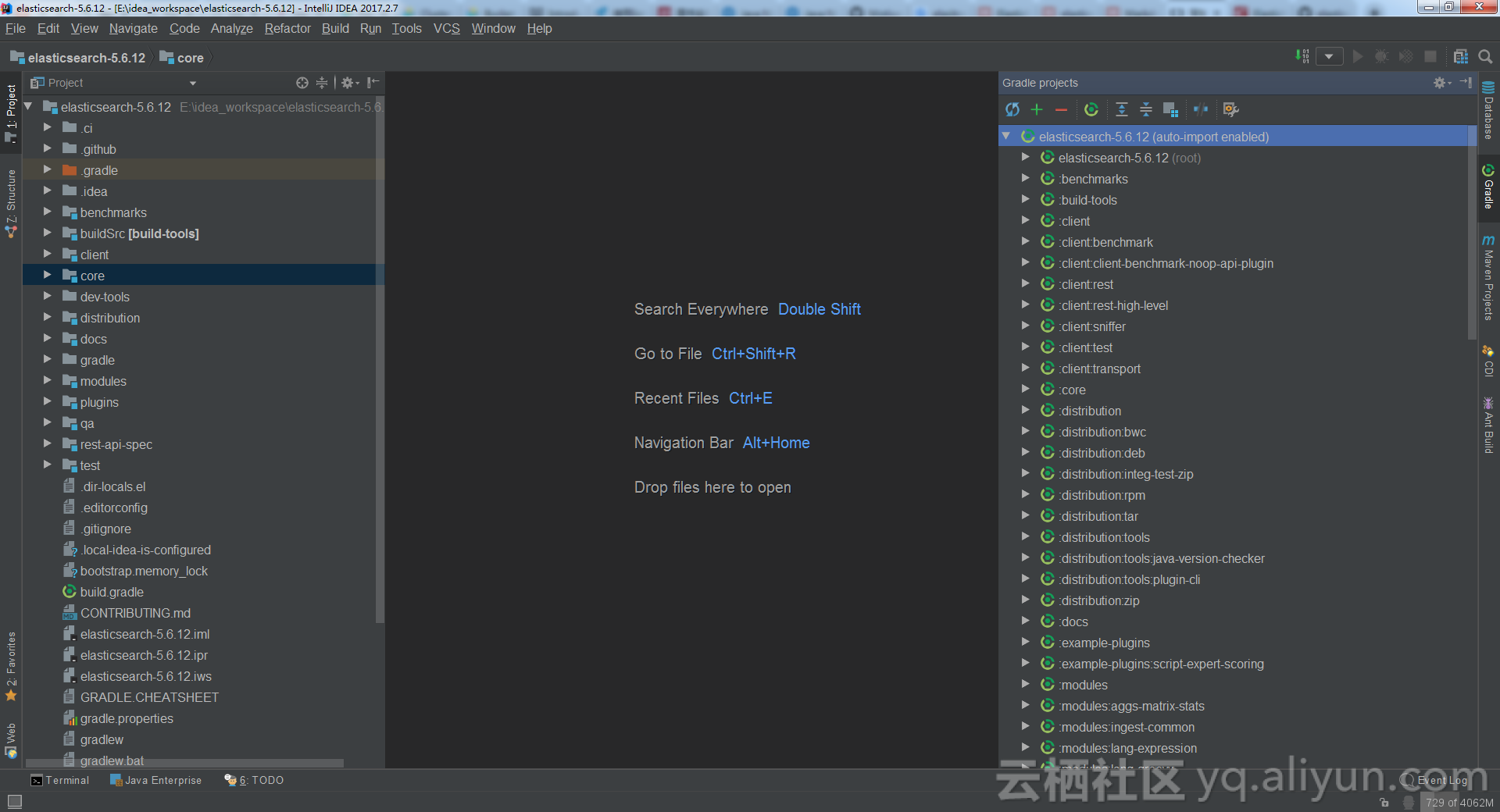Open the Project panel settings gear
The width and height of the screenshot is (1500, 812).
350,83
